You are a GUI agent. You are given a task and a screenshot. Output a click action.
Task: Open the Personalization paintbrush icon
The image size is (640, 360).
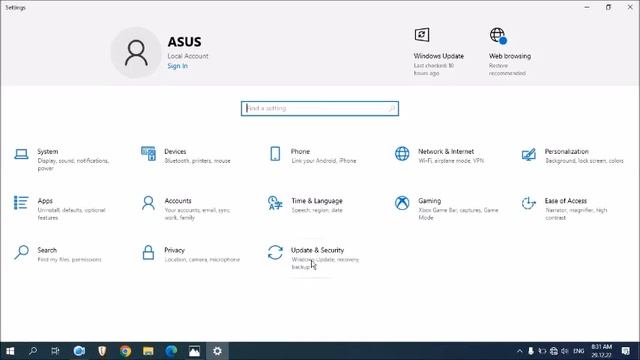coord(529,154)
